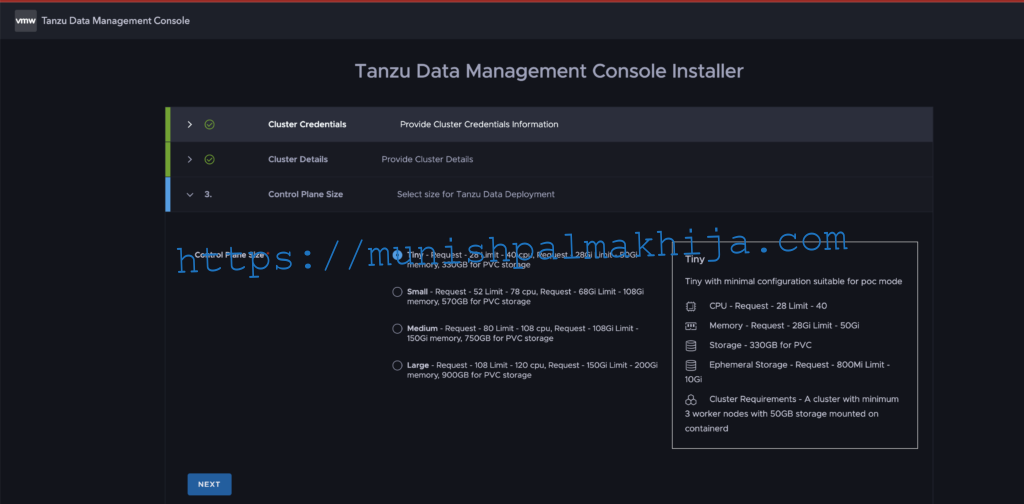
Task: Collapse the Control Plane Size step chevron
Action: pos(189,195)
